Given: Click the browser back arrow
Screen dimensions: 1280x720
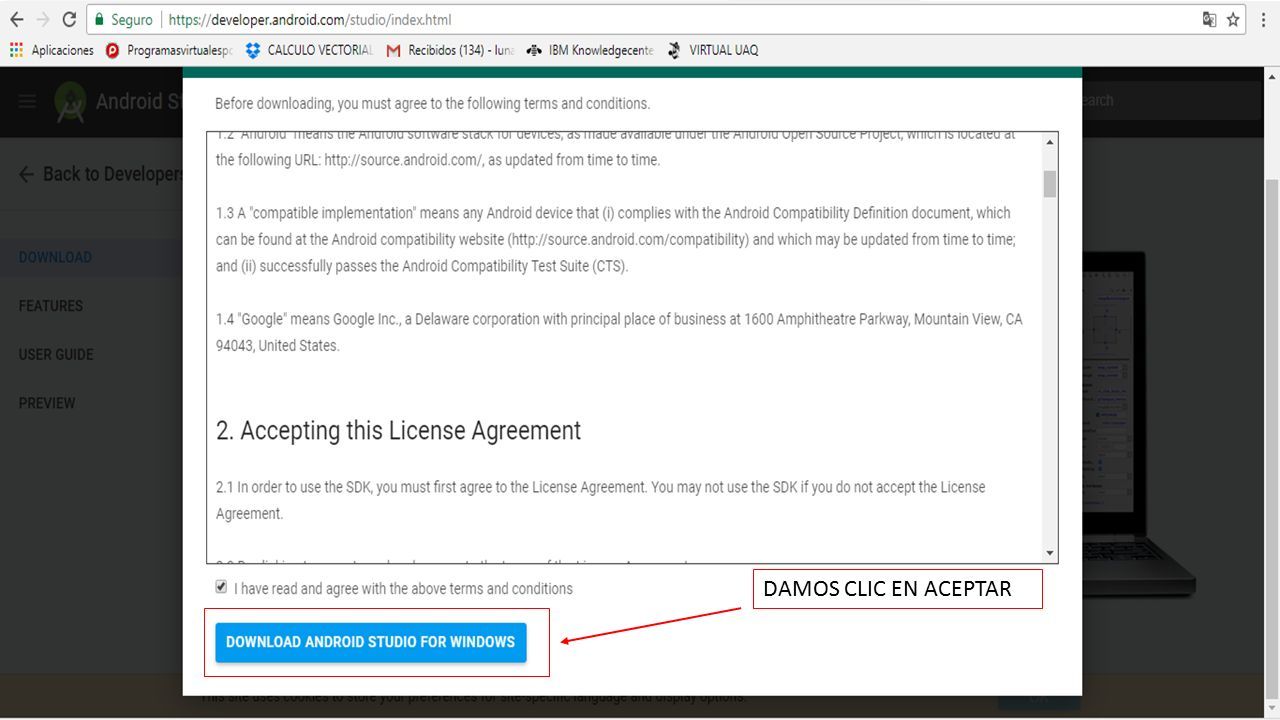Looking at the screenshot, I should click(17, 19).
